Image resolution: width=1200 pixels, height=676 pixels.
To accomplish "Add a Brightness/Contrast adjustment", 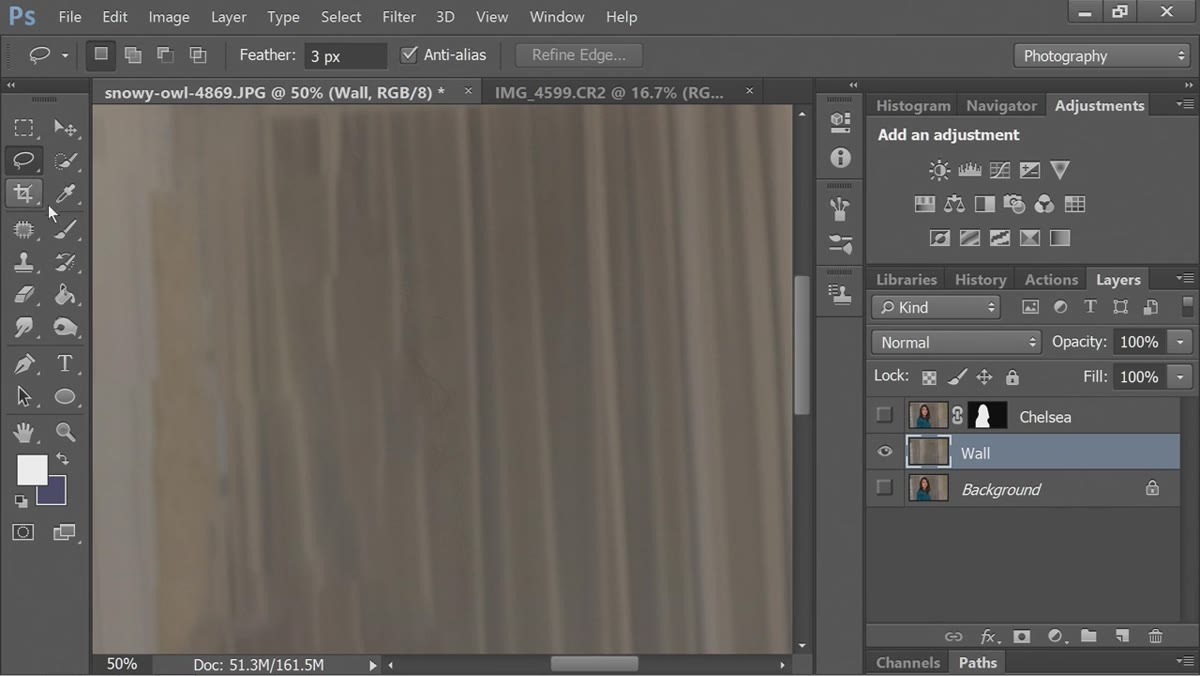I will 939,170.
